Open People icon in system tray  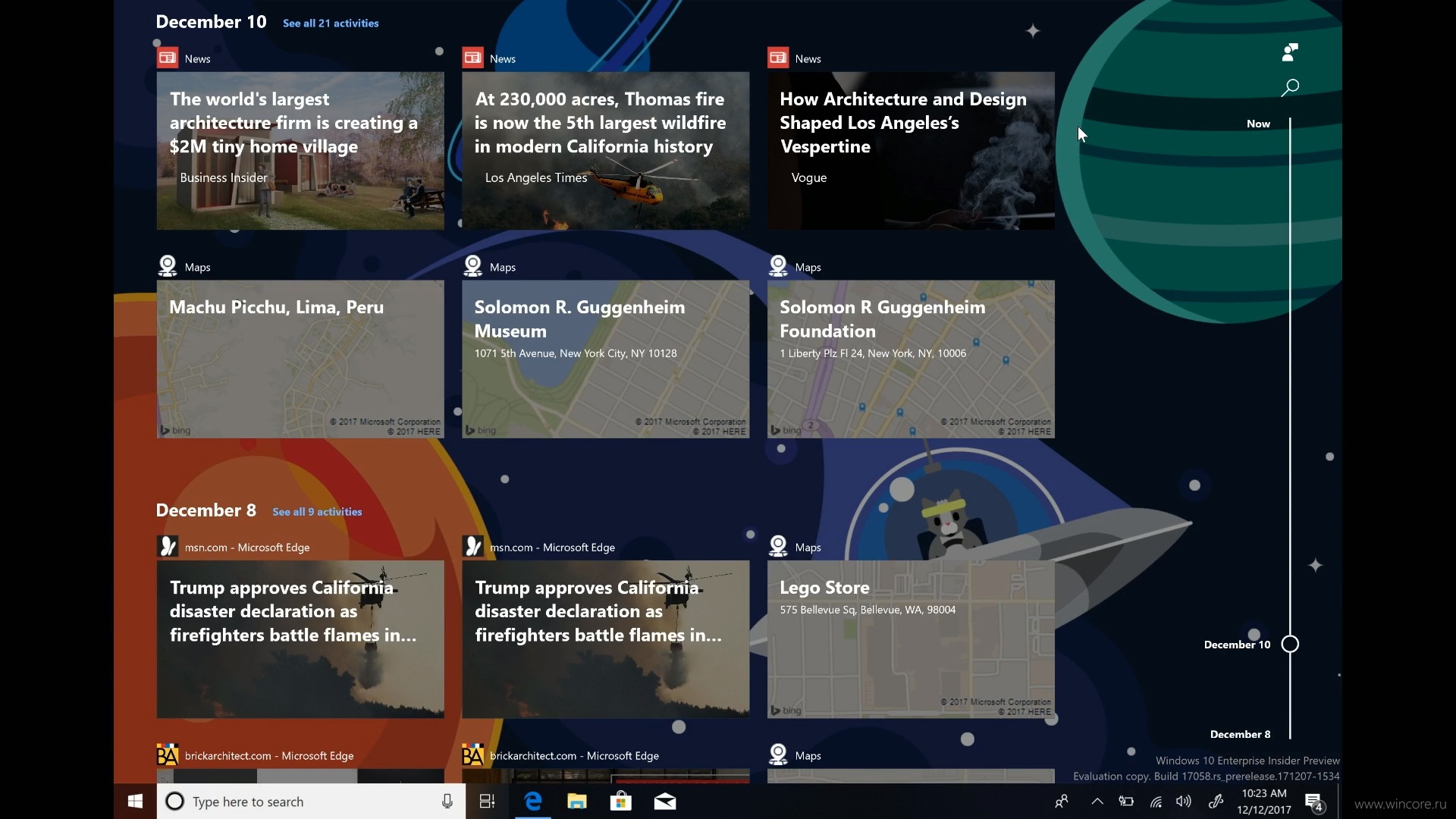[1062, 802]
